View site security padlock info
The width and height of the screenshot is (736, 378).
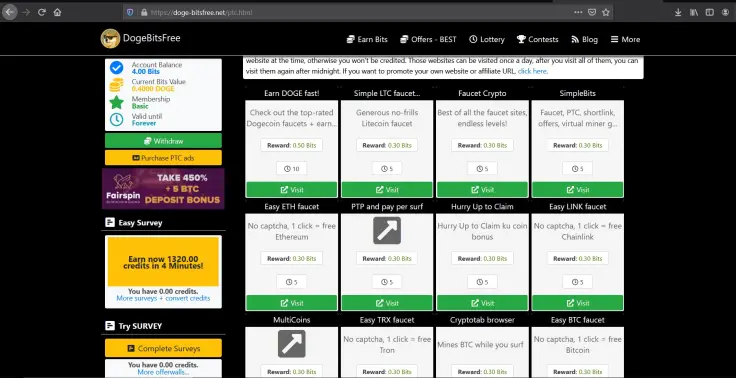pos(144,13)
